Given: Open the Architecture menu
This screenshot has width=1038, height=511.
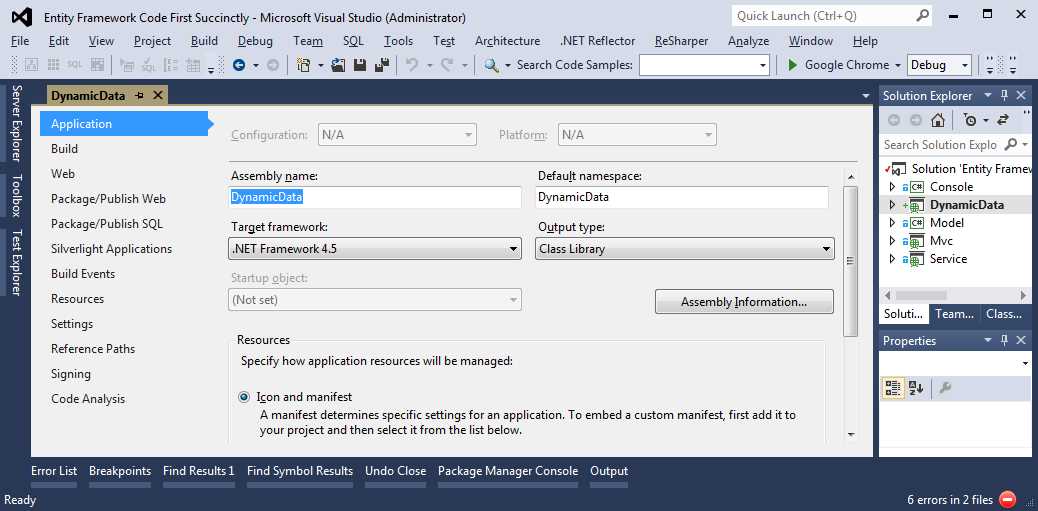Looking at the screenshot, I should 507,41.
